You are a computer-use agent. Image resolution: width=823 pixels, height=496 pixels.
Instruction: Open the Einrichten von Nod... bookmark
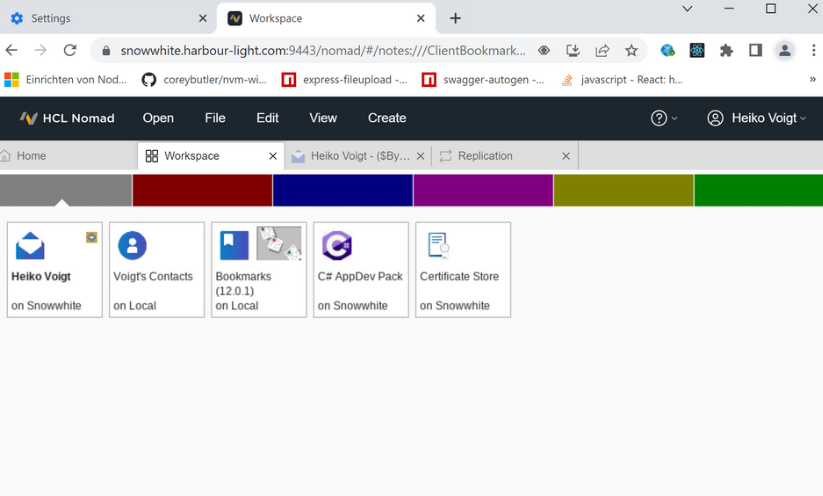66,80
